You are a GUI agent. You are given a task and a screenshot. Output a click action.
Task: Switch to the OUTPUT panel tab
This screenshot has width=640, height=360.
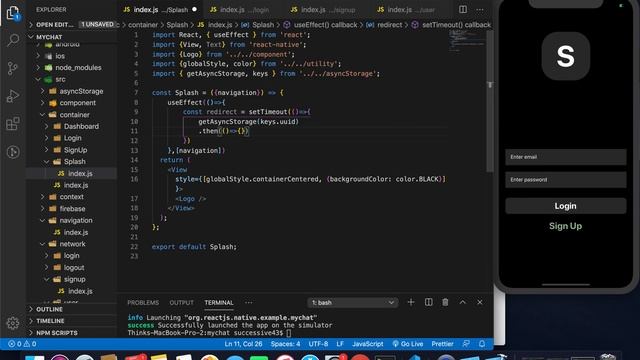tap(181, 302)
